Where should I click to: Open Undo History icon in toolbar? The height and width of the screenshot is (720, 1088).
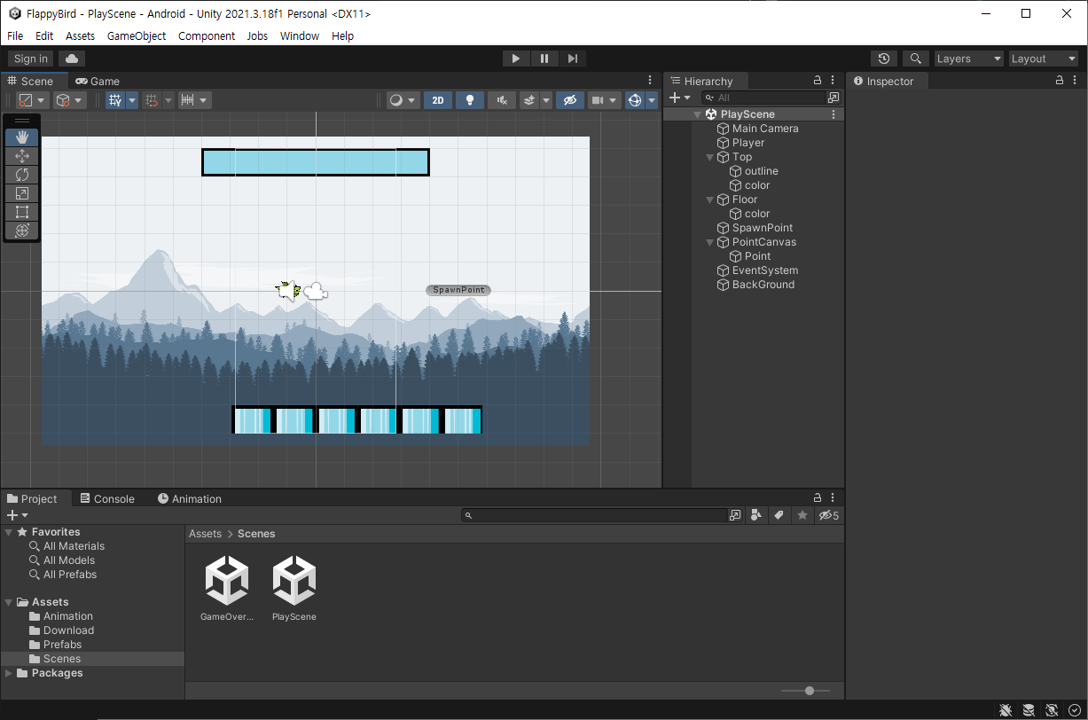coord(883,59)
